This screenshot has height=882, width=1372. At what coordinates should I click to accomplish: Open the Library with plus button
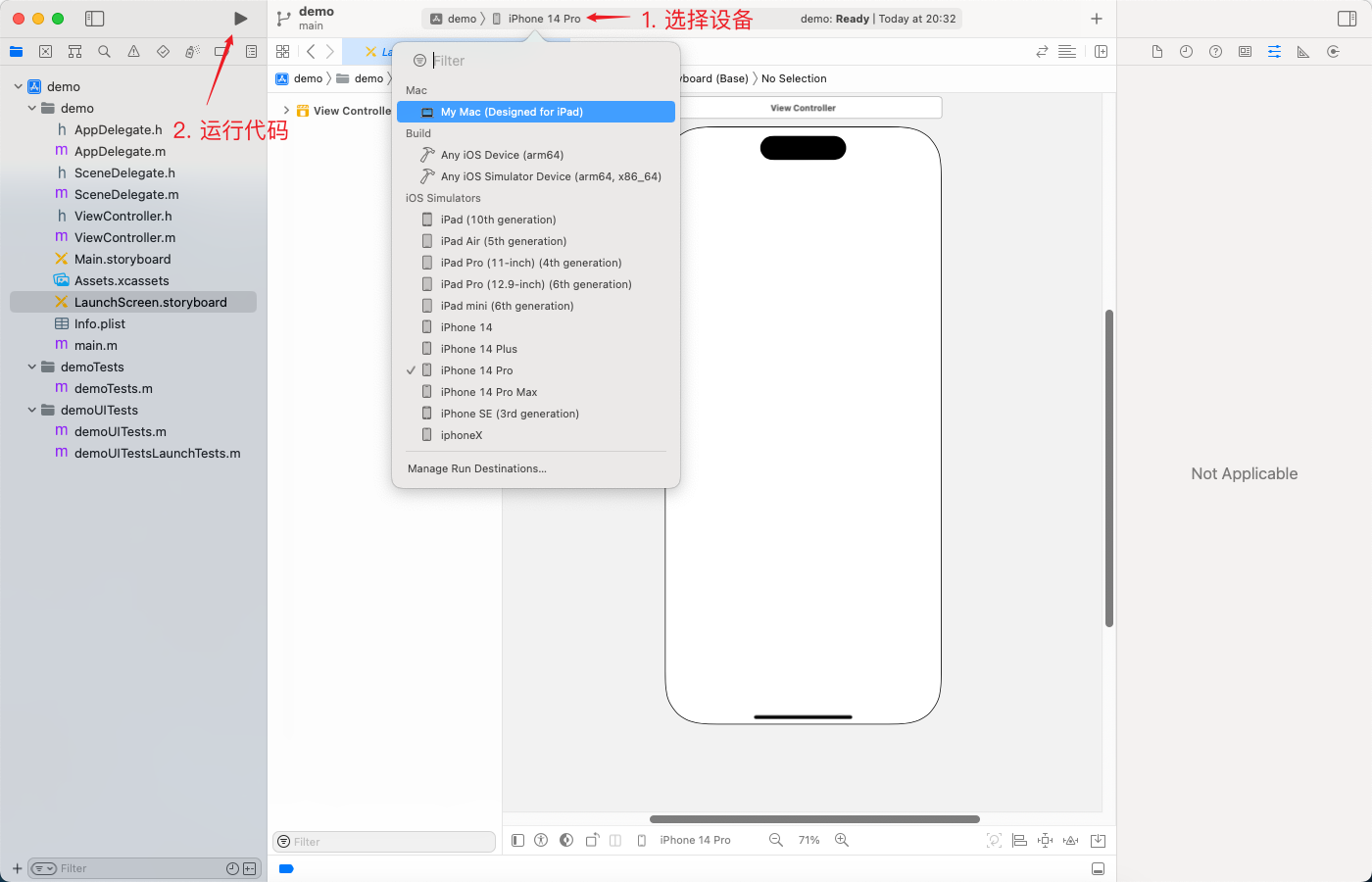[x=1097, y=19]
